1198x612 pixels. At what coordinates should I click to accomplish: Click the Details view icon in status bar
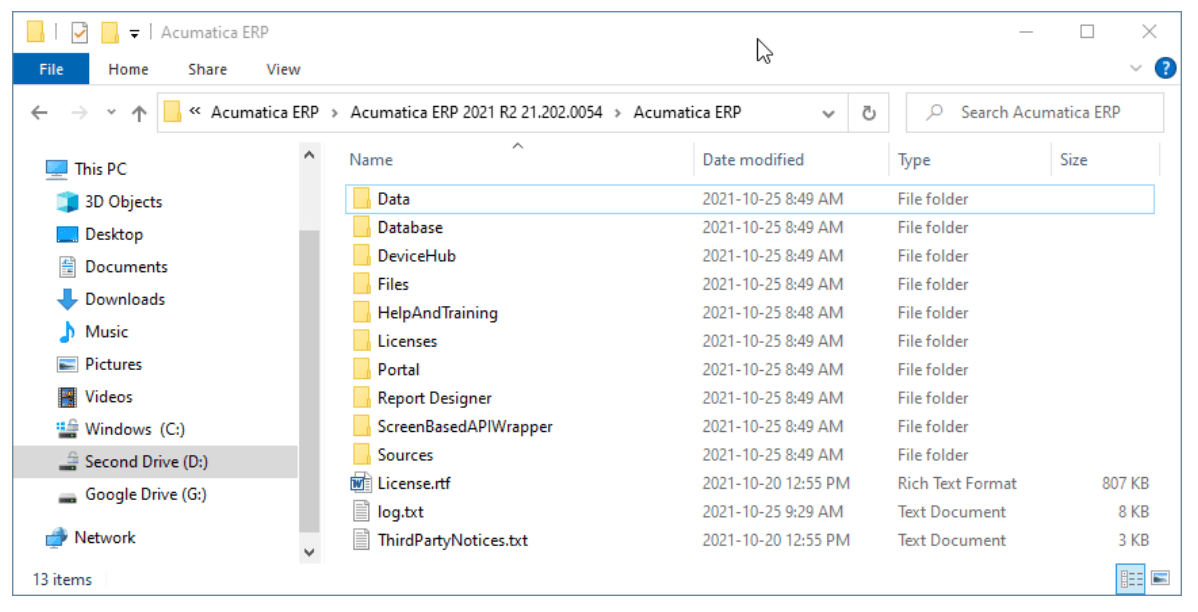click(1131, 579)
